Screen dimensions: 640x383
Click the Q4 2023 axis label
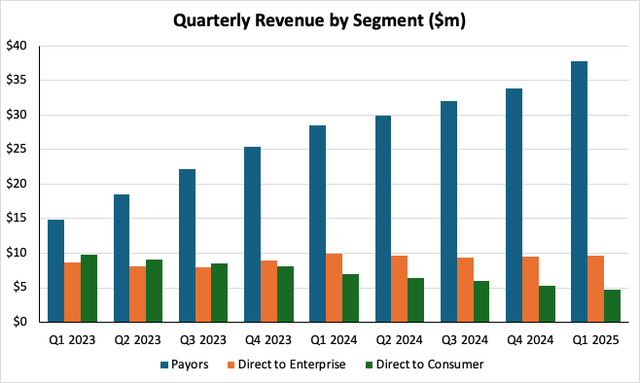pyautogui.click(x=269, y=340)
